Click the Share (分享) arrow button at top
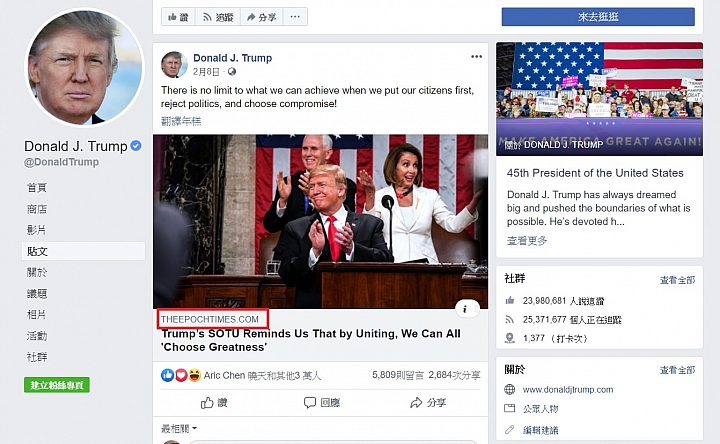 point(261,17)
